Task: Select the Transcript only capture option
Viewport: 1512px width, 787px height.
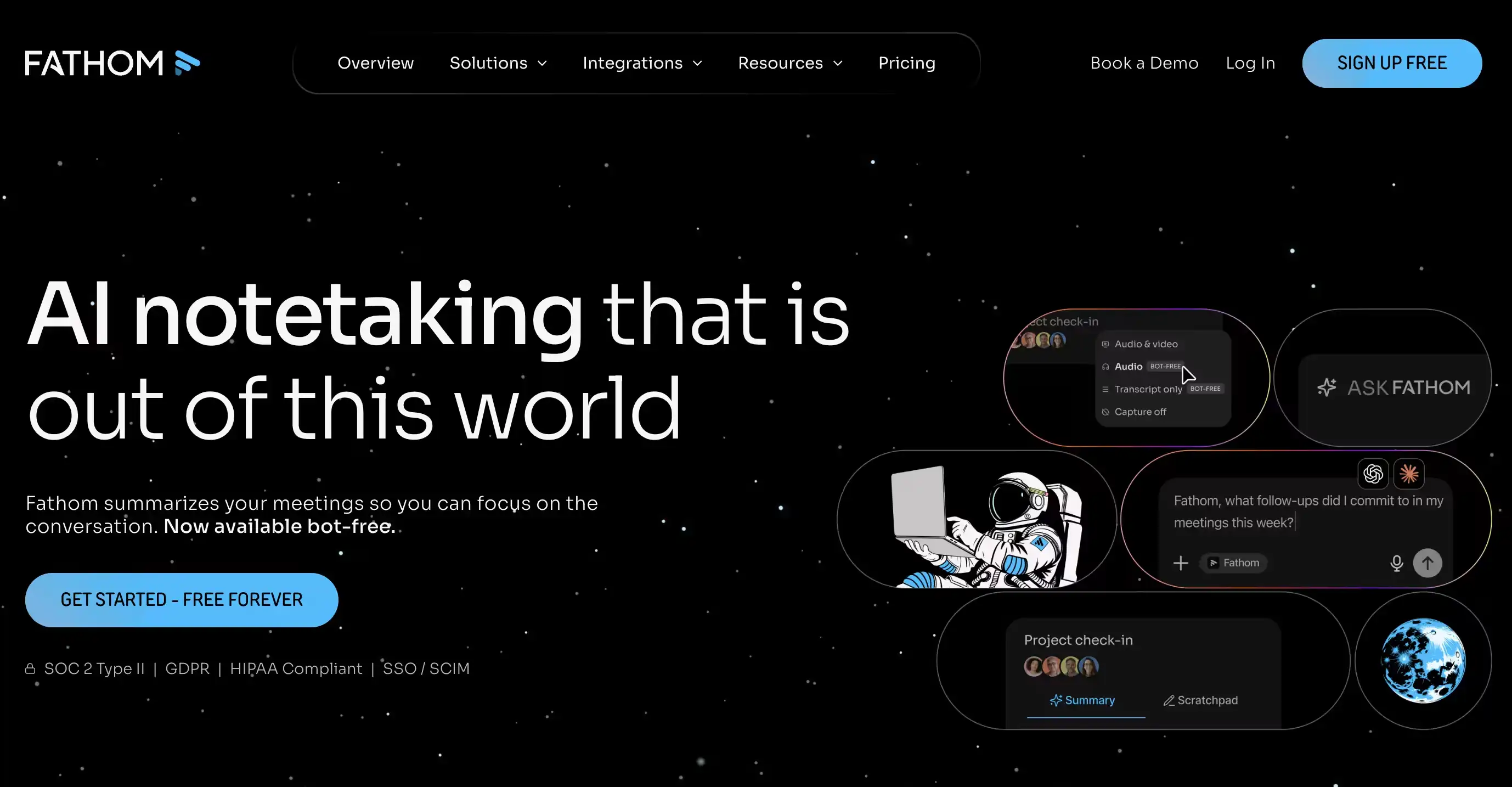Action: tap(1162, 389)
